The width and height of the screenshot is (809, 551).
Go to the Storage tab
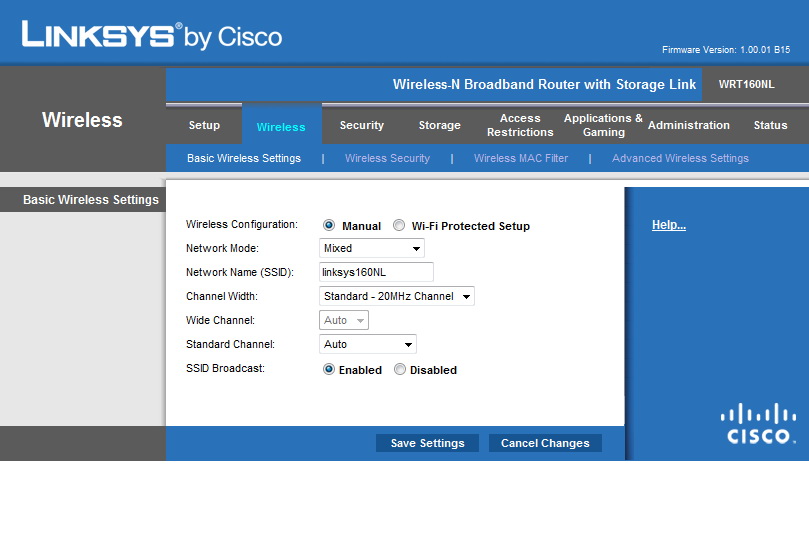click(439, 126)
